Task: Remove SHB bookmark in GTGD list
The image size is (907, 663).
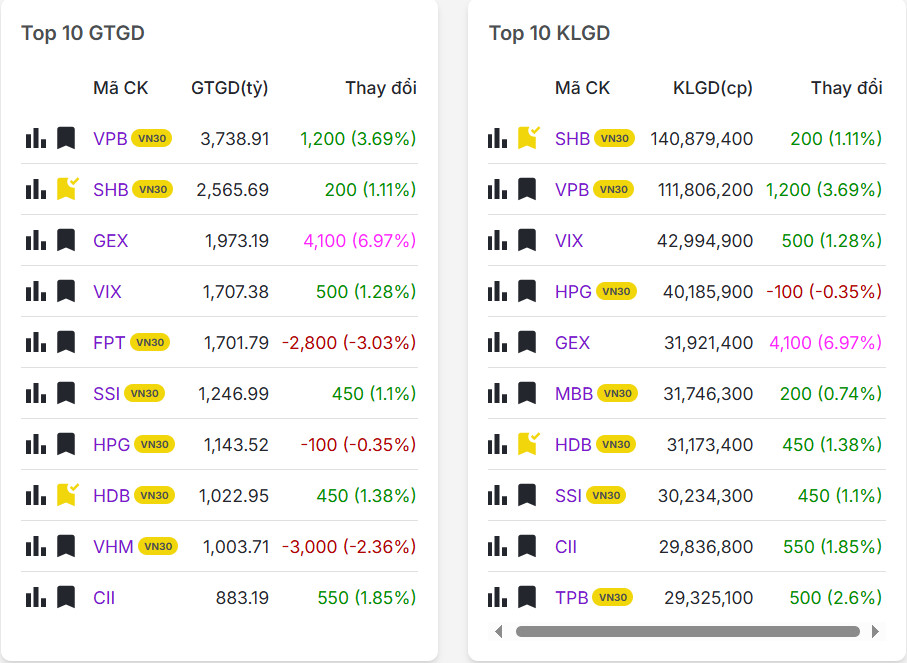Action: [x=67, y=188]
